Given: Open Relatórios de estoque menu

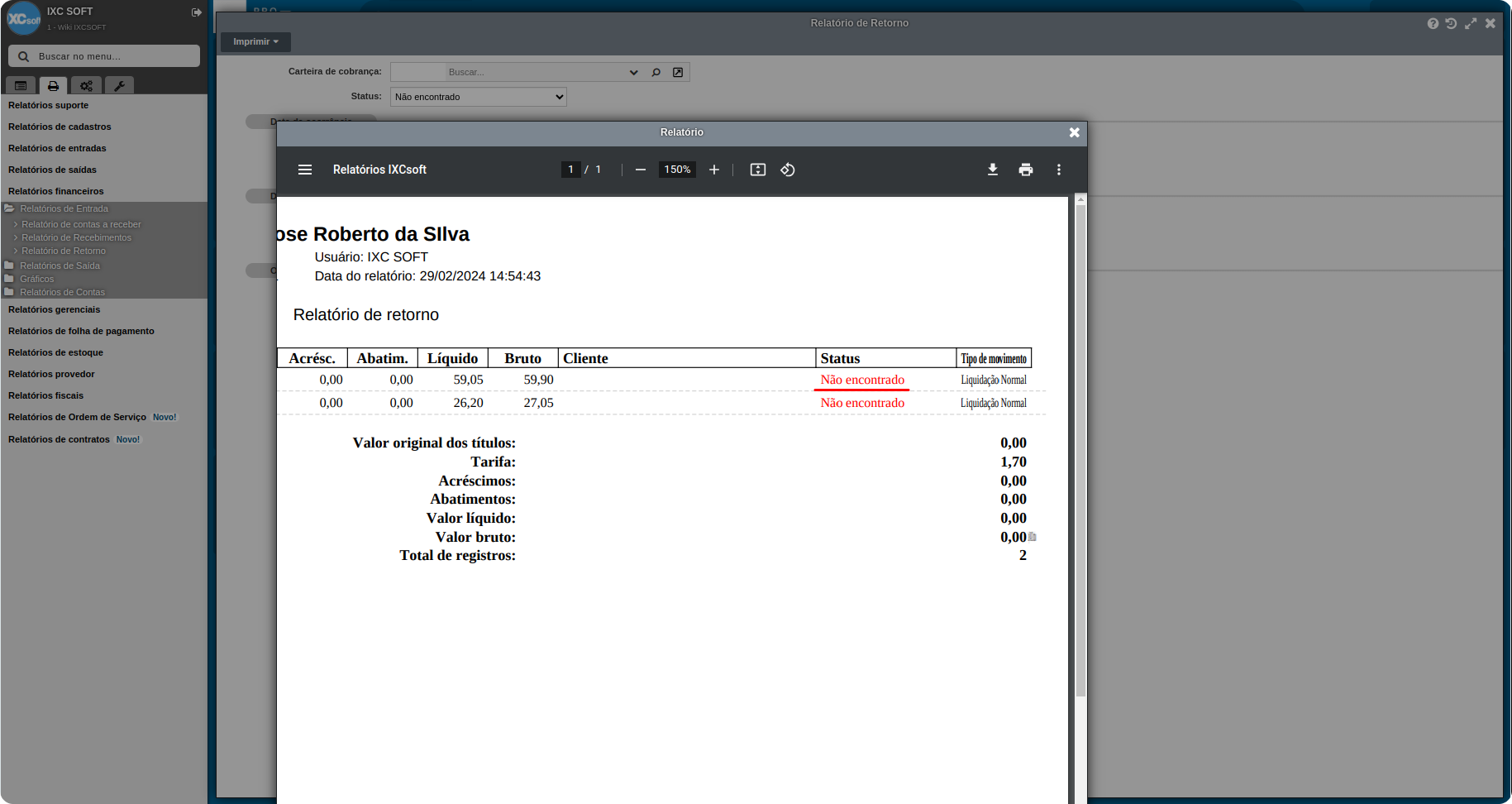Looking at the screenshot, I should (x=55, y=352).
